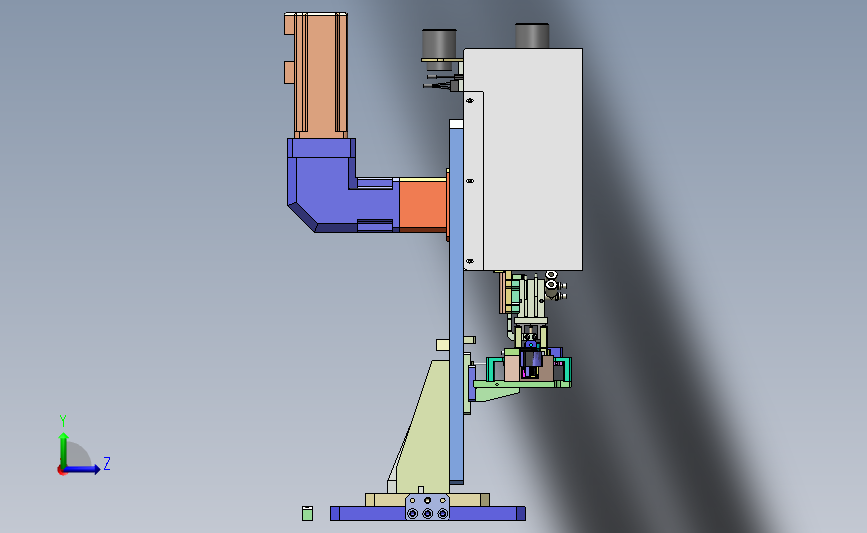This screenshot has width=867, height=533.
Task: Select the tan servo motor housing
Action: point(320,75)
